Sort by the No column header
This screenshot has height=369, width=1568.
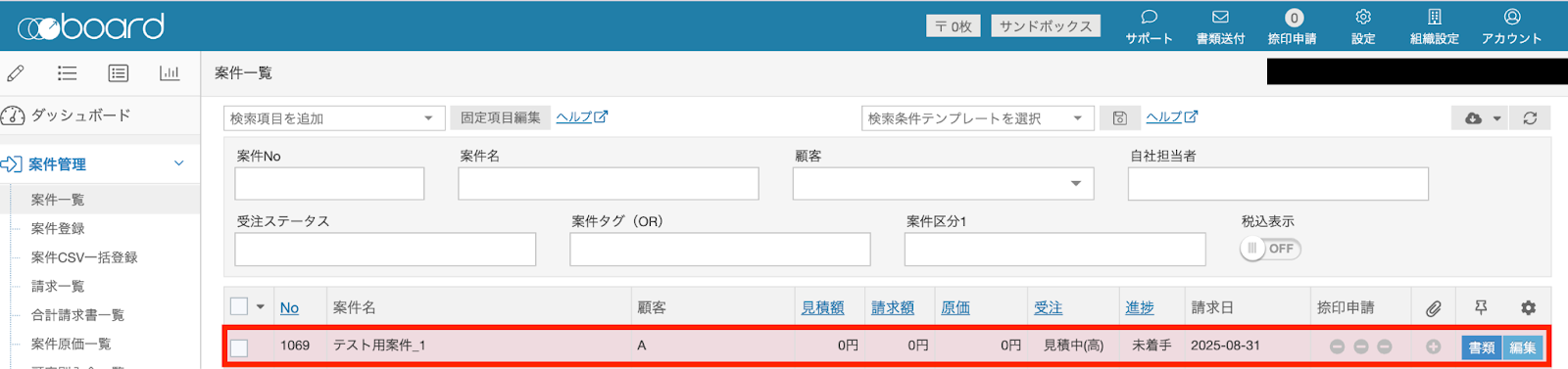(289, 307)
